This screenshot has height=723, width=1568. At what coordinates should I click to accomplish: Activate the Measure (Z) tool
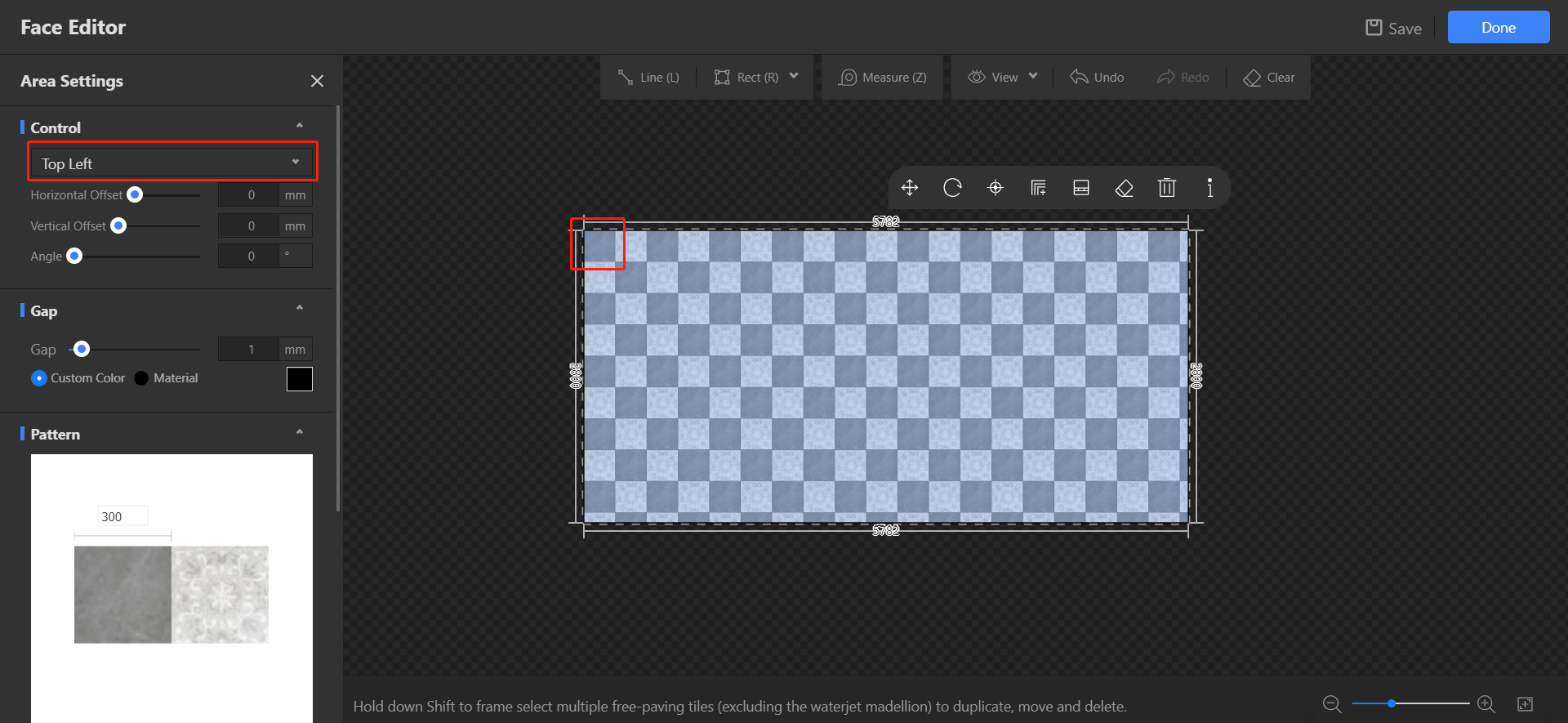coord(883,77)
